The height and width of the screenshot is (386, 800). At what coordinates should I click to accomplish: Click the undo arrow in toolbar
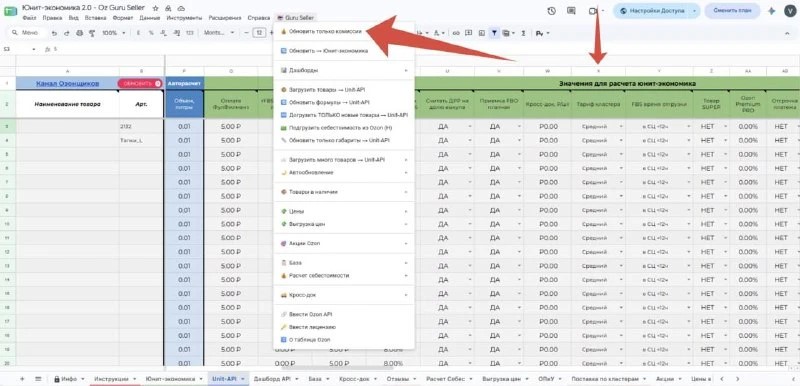click(x=54, y=33)
